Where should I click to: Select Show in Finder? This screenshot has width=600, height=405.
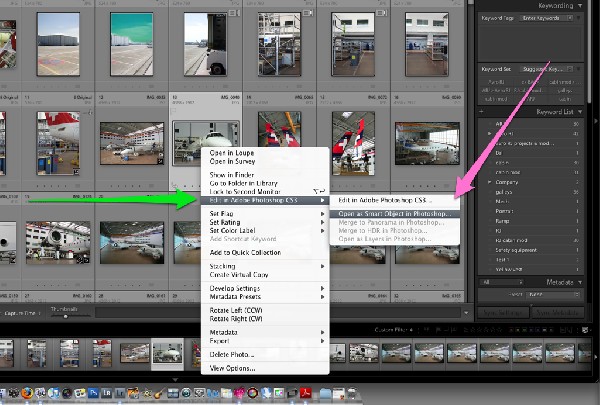232,175
